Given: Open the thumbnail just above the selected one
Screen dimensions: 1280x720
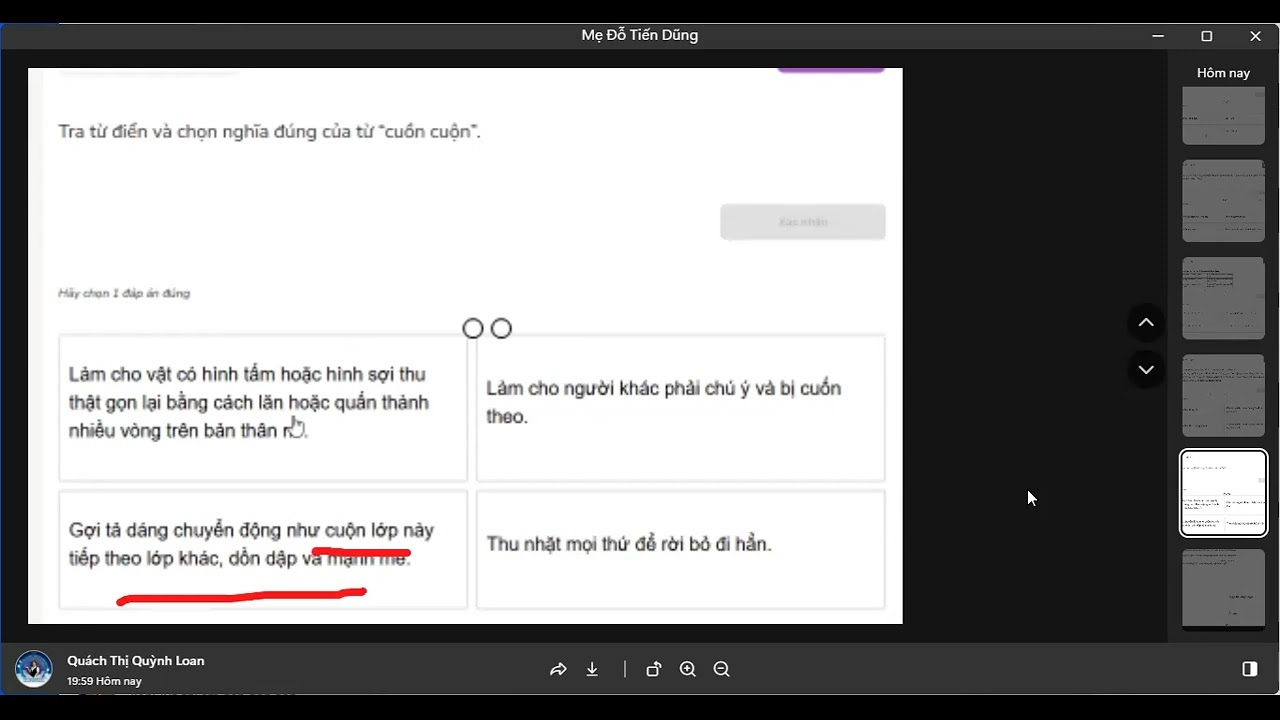Looking at the screenshot, I should 1223,395.
